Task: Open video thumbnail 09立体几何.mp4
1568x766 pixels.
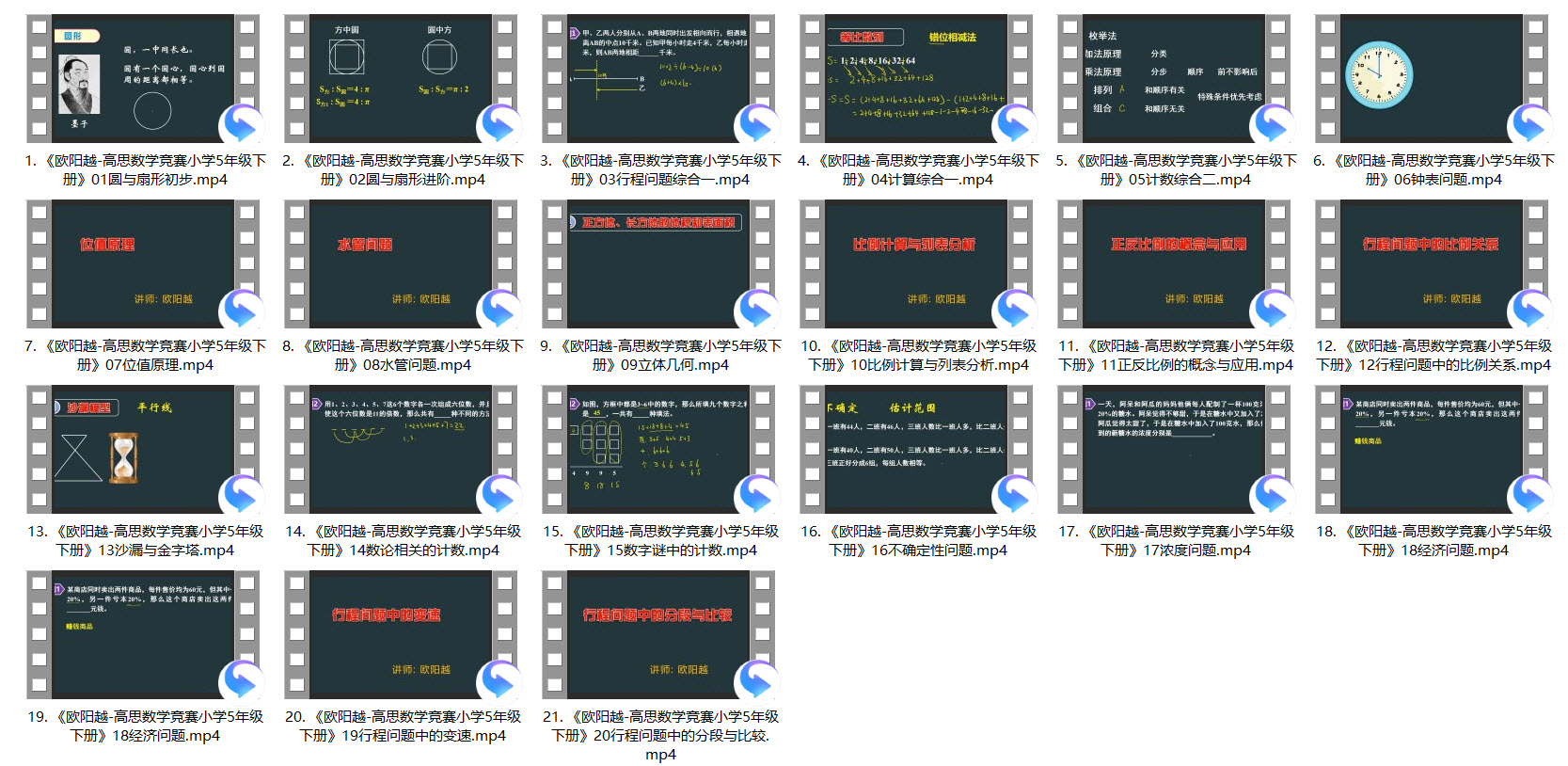Action: coord(658,263)
